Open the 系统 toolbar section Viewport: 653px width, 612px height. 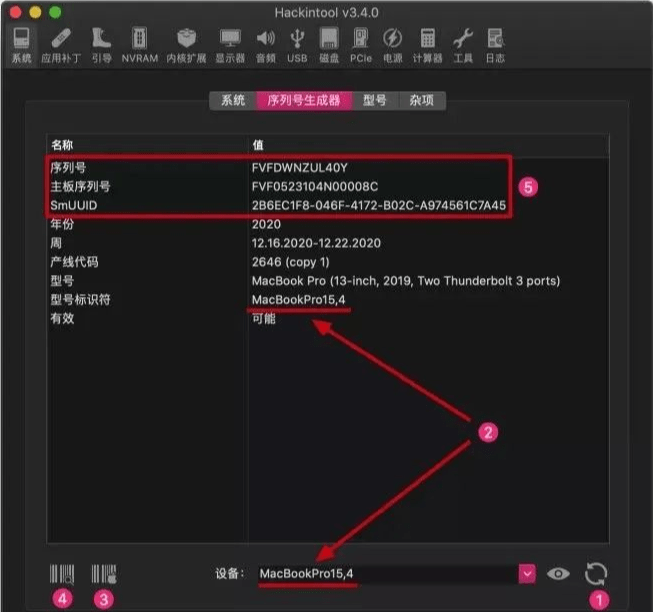click(x=21, y=45)
